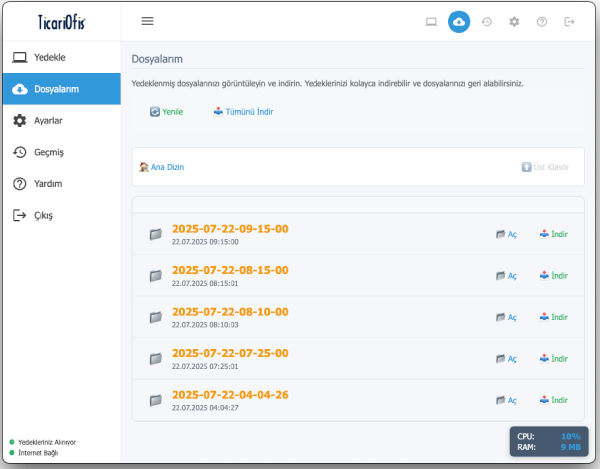The image size is (600, 469).
Task: Open the Yedekle sidebar menu item
Action: (x=50, y=58)
